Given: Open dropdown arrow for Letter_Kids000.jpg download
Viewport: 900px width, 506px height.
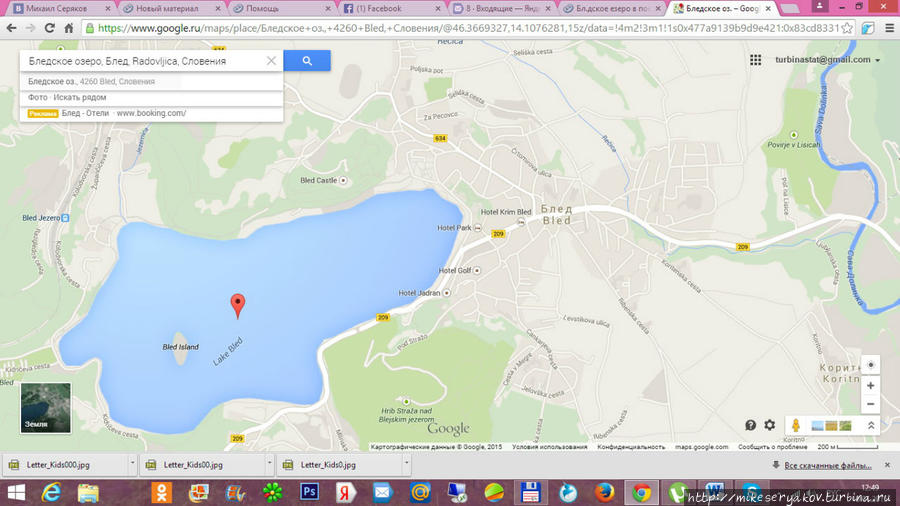Looking at the screenshot, I should pos(131,465).
